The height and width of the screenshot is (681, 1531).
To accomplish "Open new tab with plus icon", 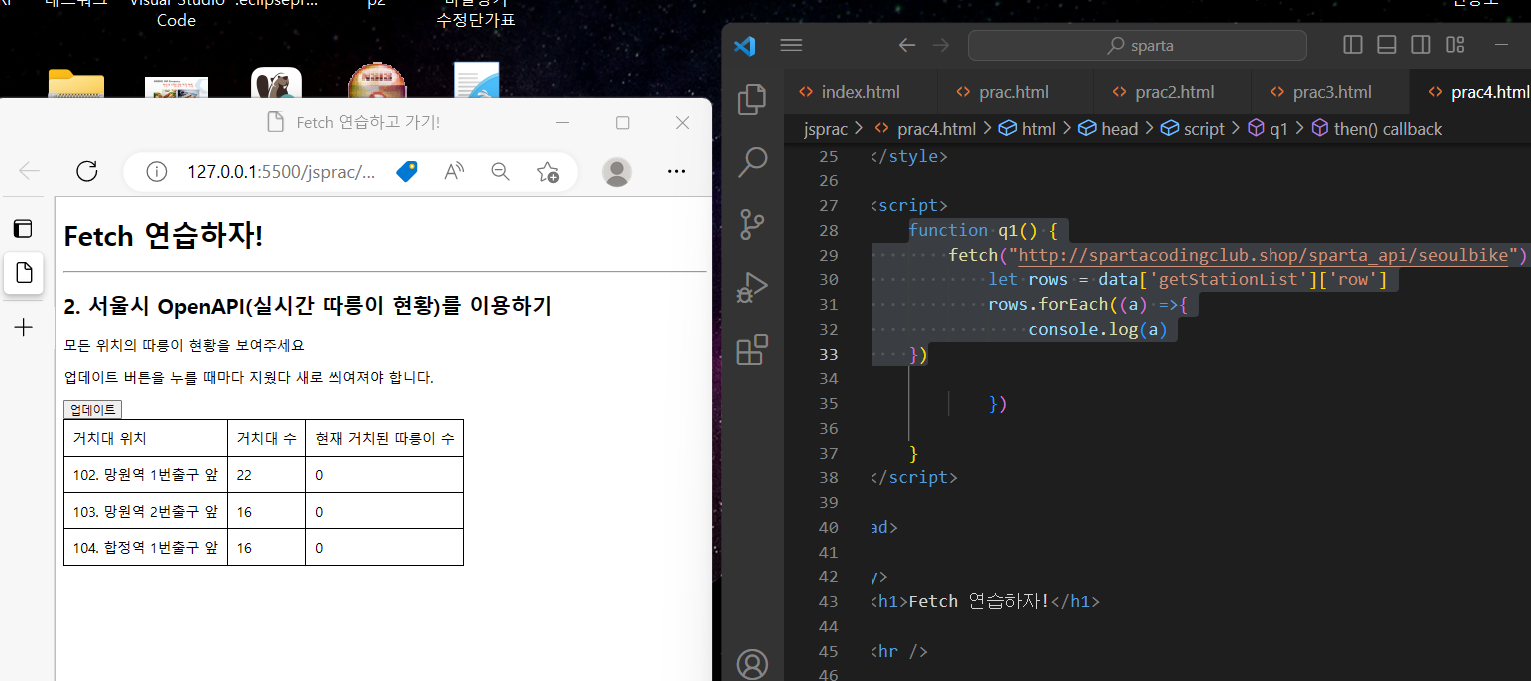I will tap(24, 327).
